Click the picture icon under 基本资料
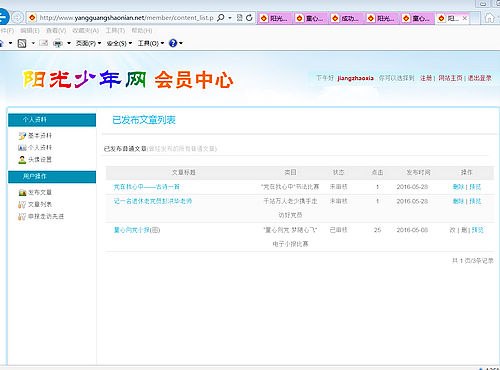This screenshot has width=500, height=370. pos(22,148)
